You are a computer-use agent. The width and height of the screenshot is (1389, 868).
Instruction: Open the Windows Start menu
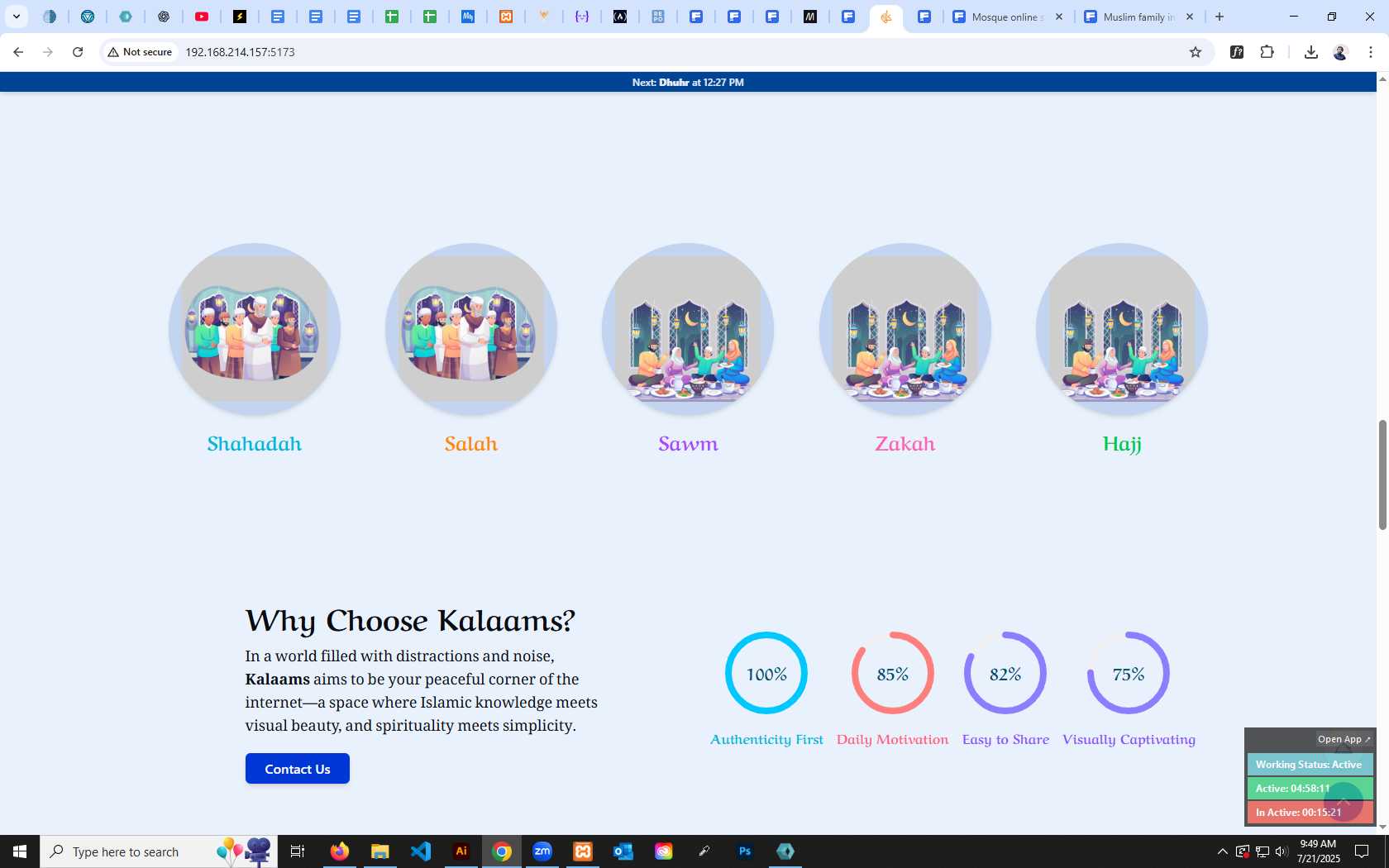click(x=20, y=851)
